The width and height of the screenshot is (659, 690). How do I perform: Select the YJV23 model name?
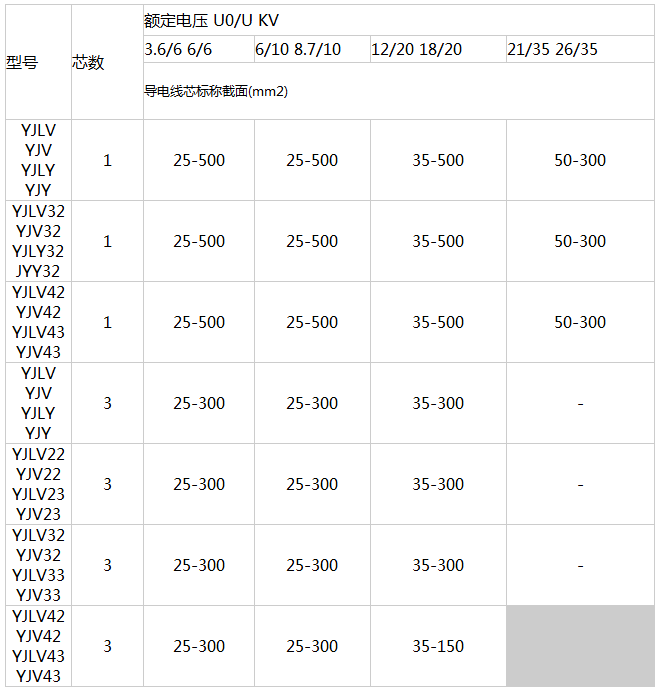(38, 514)
